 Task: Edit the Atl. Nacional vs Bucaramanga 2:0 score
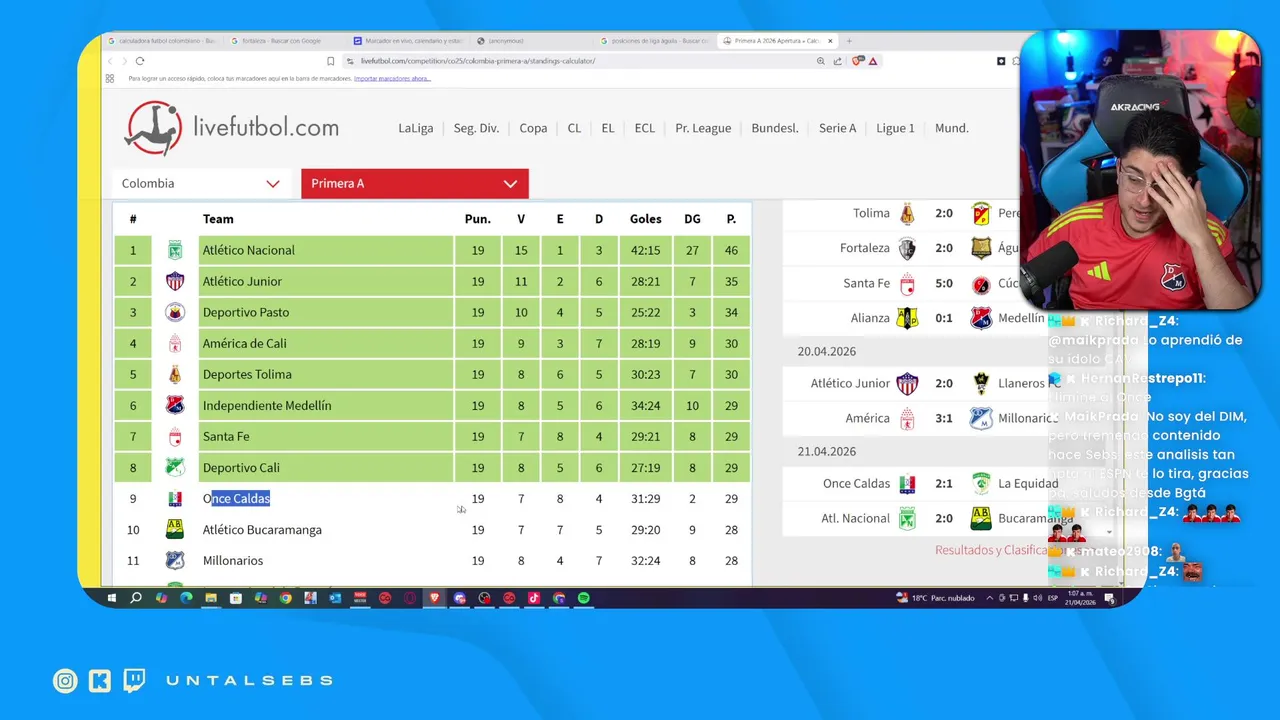[x=944, y=518]
